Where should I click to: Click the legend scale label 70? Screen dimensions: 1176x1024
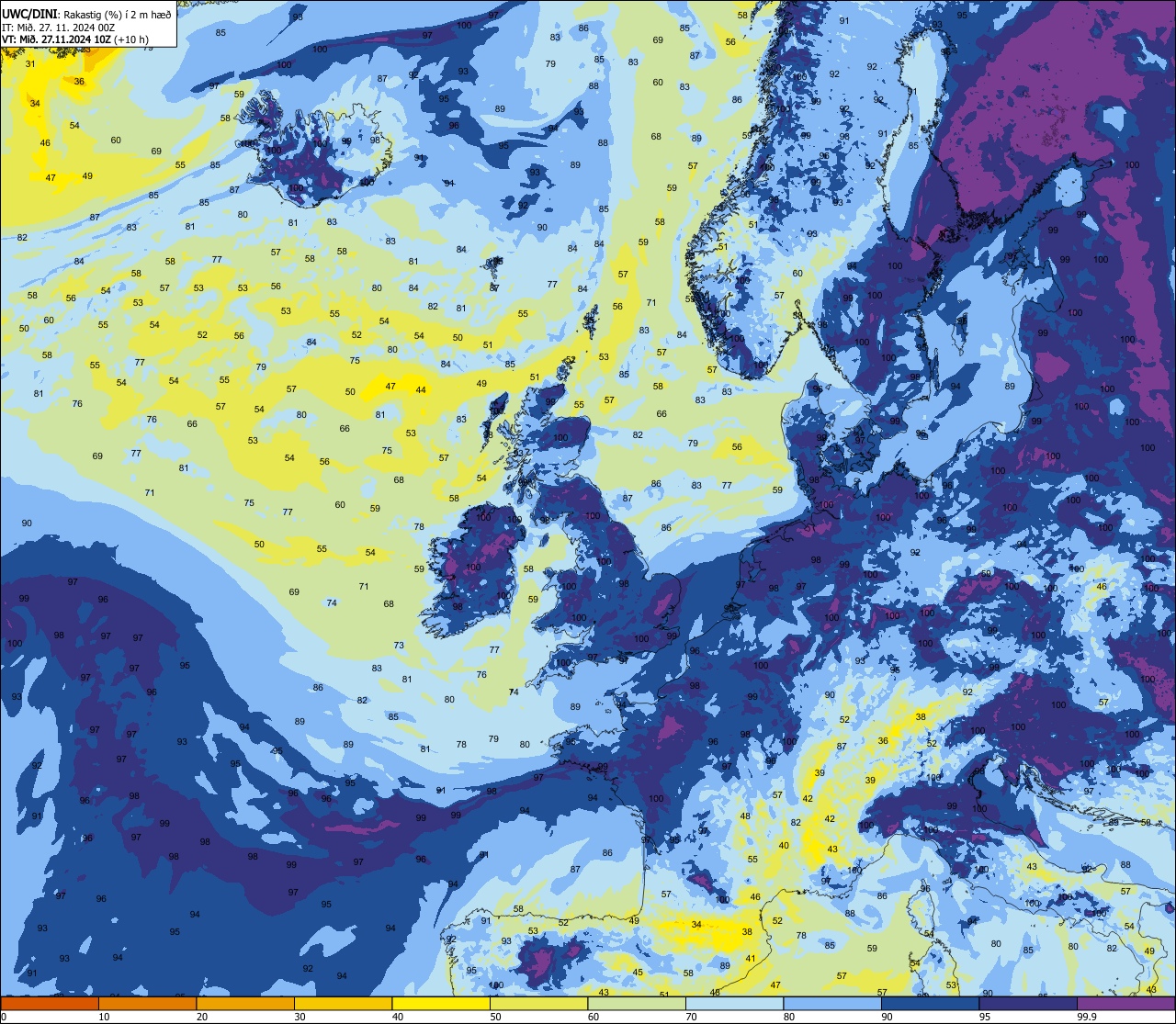click(x=691, y=1017)
